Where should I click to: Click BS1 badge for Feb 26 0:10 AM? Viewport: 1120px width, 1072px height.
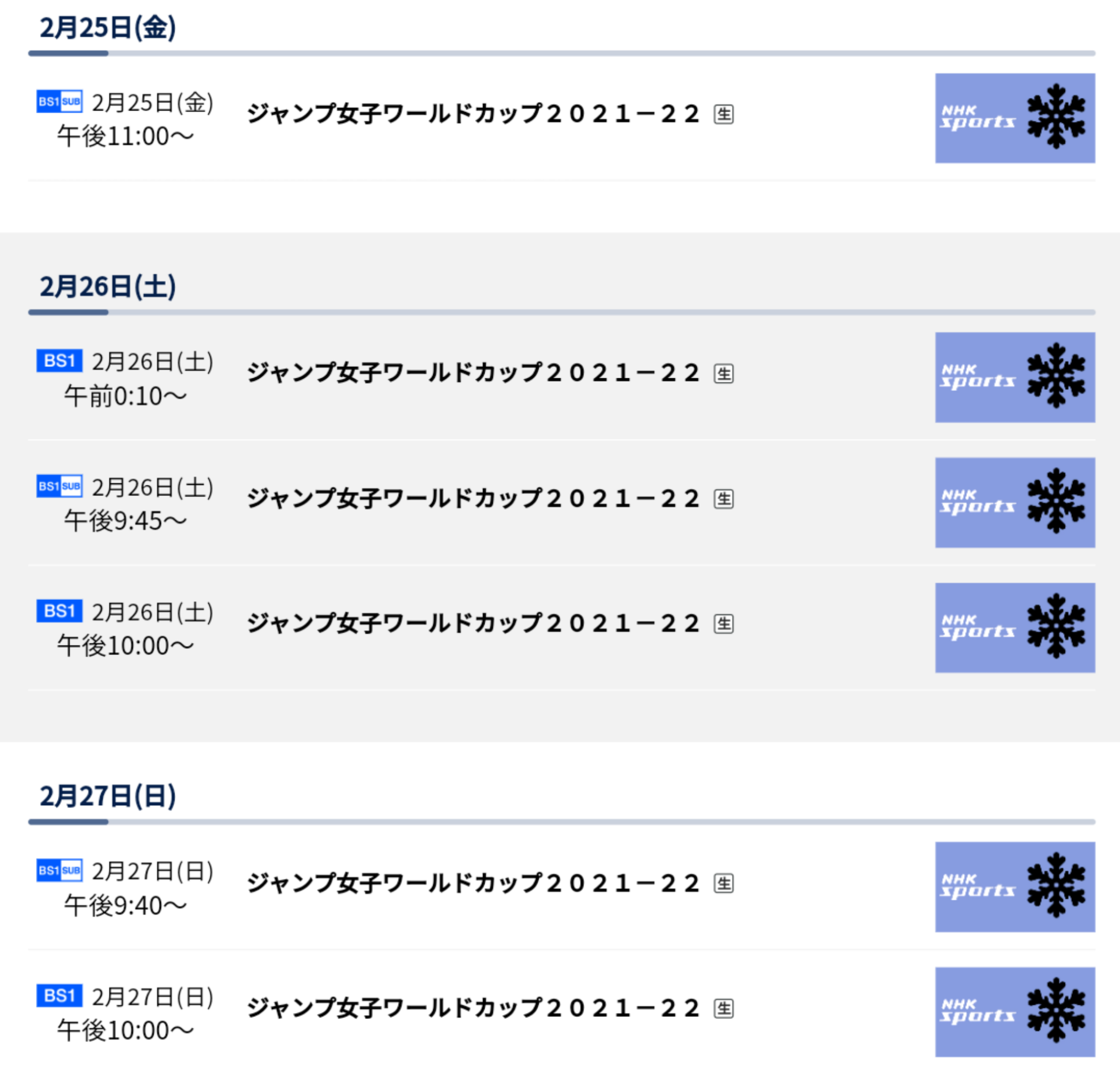pos(60,361)
